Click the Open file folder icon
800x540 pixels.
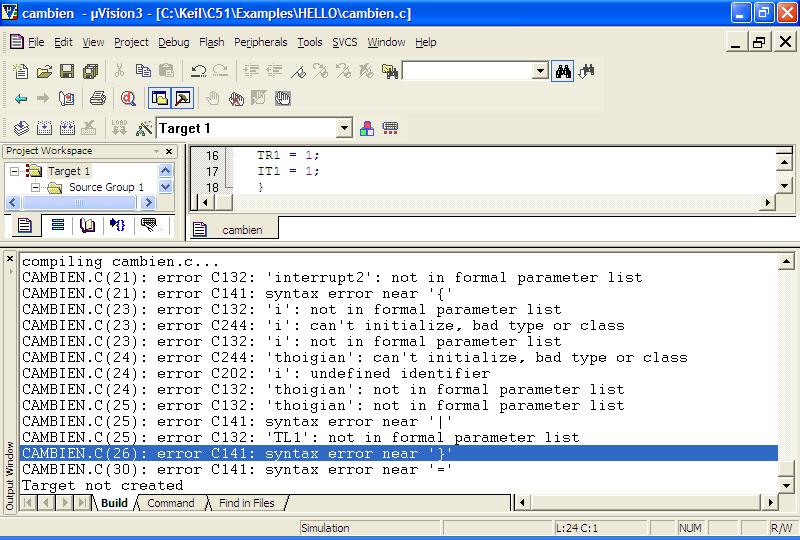[44, 71]
